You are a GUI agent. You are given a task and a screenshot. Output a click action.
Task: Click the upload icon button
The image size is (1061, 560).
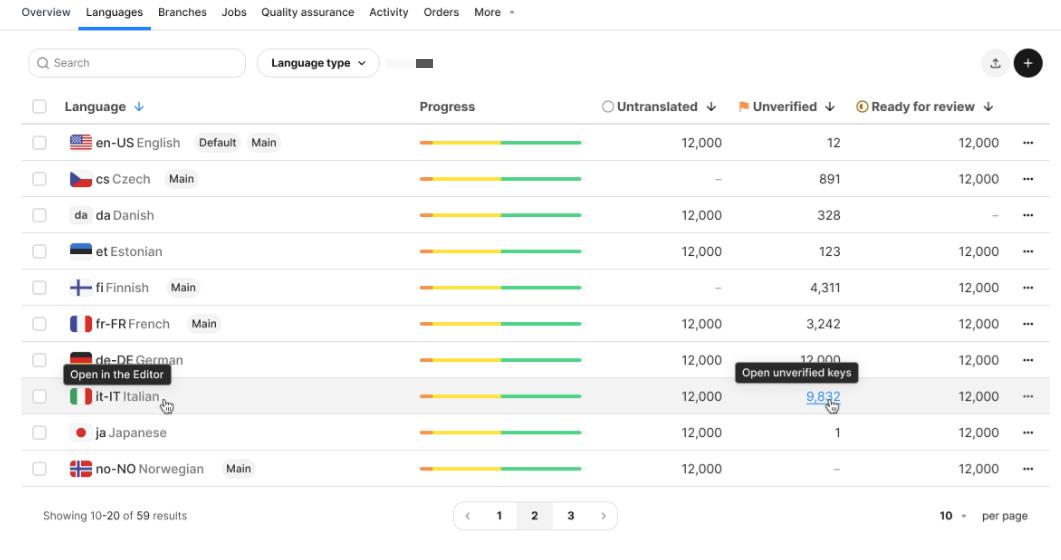click(995, 63)
